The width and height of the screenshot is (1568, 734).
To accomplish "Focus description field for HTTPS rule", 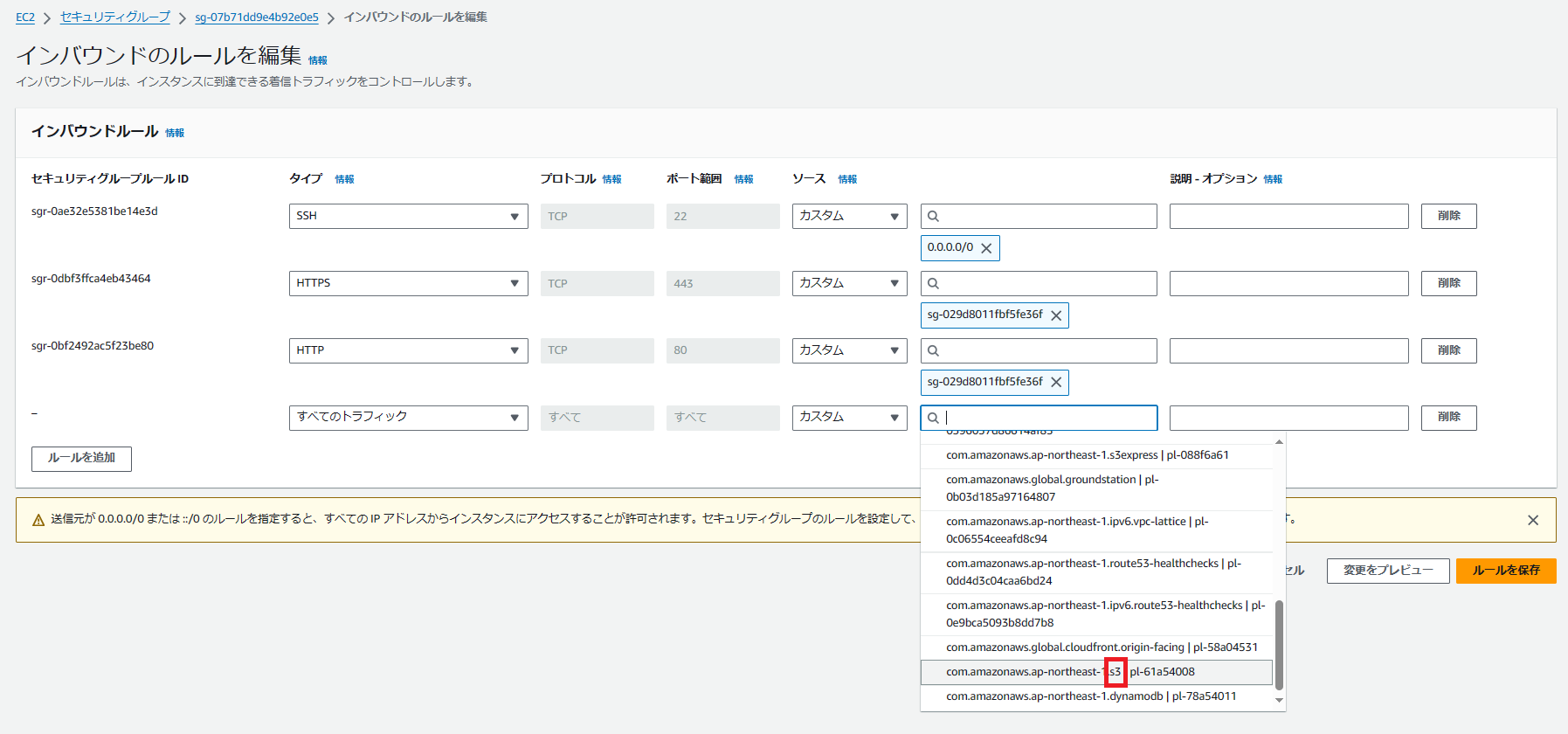I will click(1289, 283).
